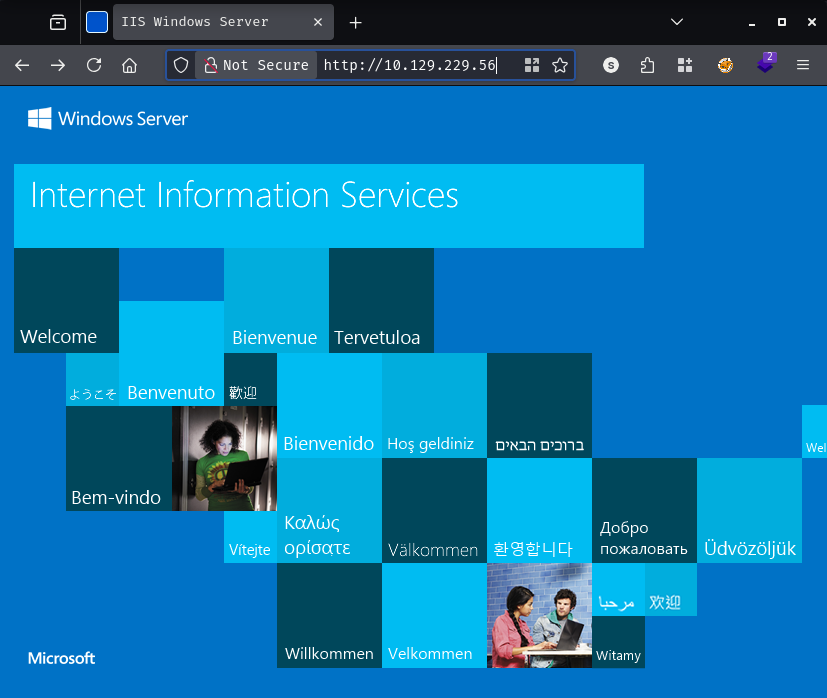Viewport: 827px width, 698px height.
Task: Click the browser back arrow
Action: [x=22, y=65]
